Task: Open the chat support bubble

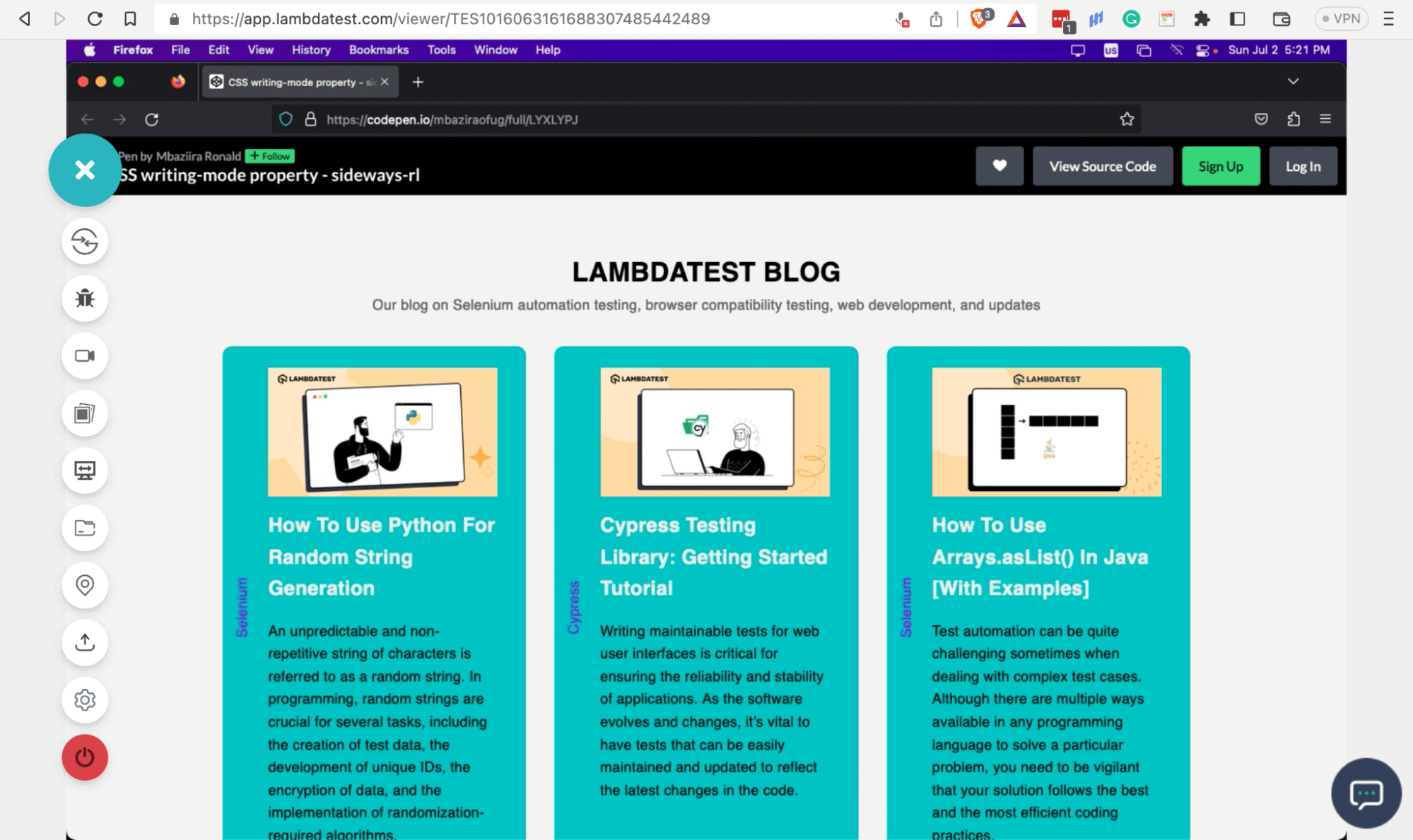Action: click(1366, 793)
